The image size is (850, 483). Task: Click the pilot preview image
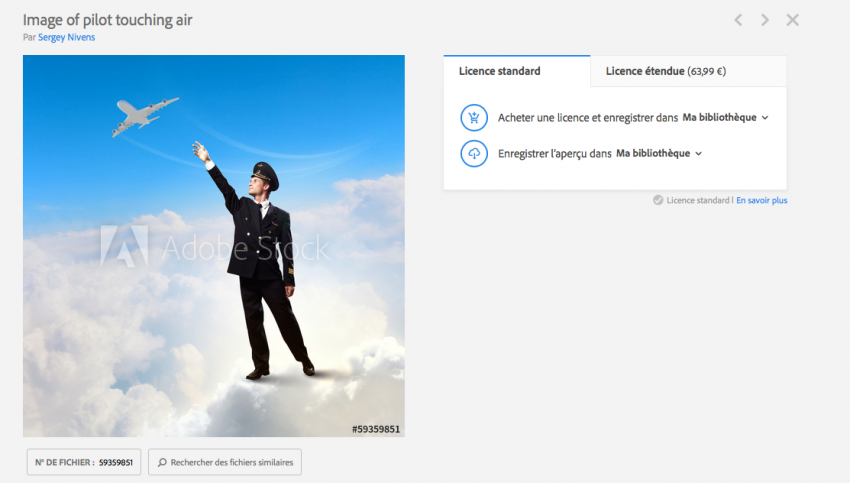pos(214,246)
